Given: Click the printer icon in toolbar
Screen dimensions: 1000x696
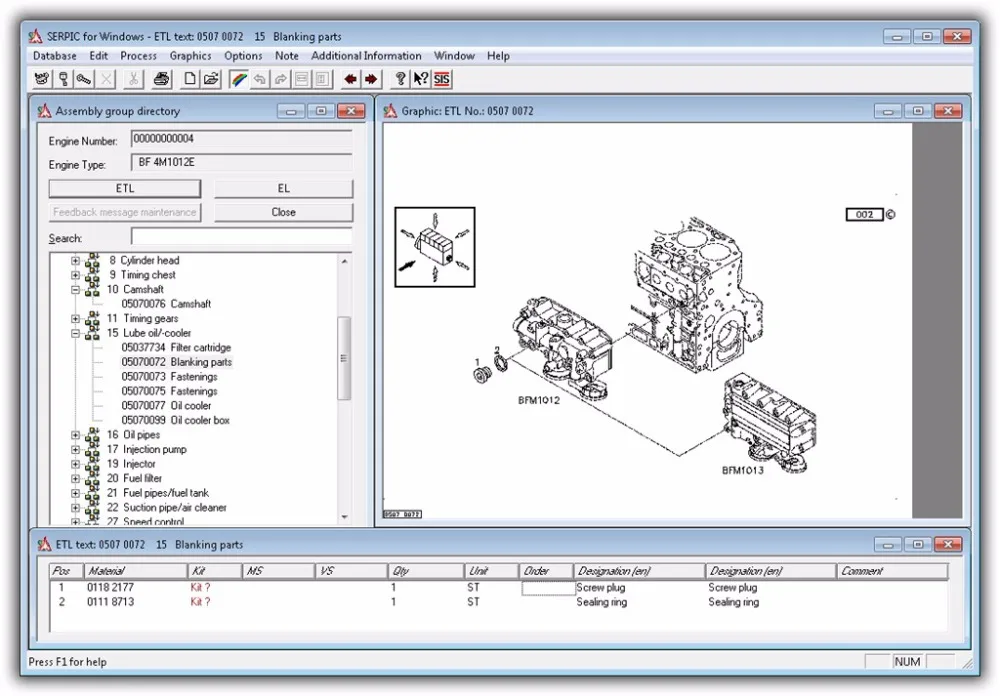Looking at the screenshot, I should (161, 79).
